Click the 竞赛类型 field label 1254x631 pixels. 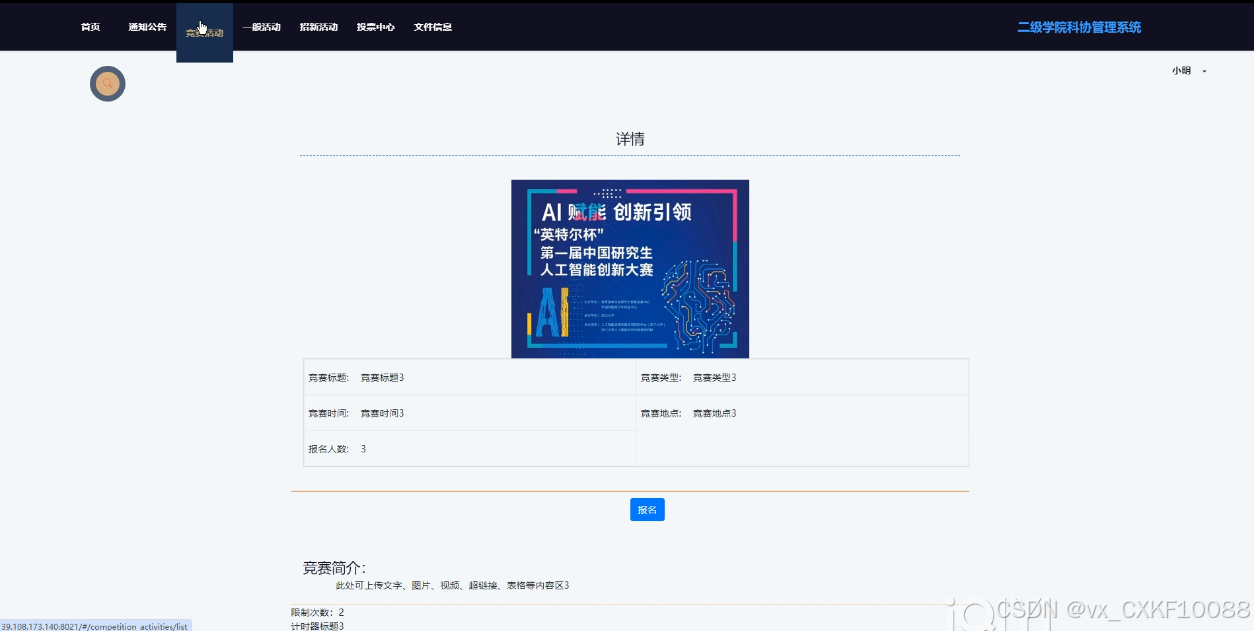click(x=660, y=378)
